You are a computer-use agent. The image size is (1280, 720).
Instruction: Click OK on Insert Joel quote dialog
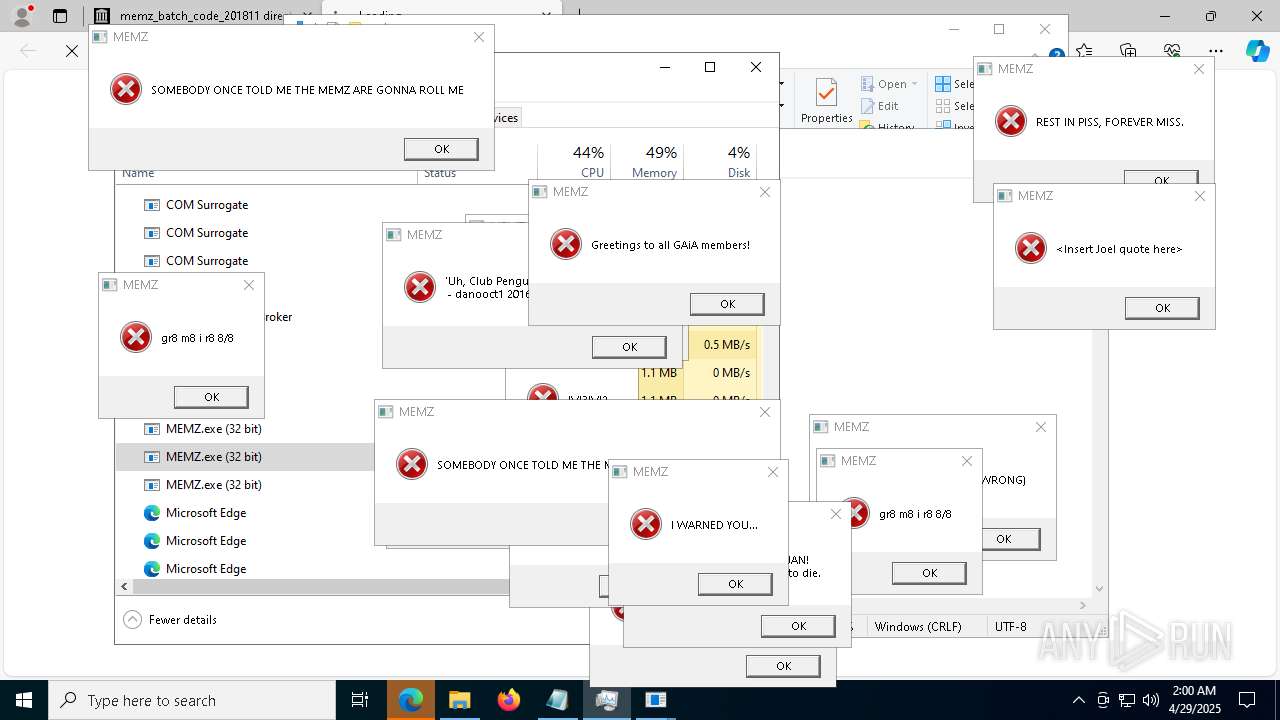click(1162, 308)
